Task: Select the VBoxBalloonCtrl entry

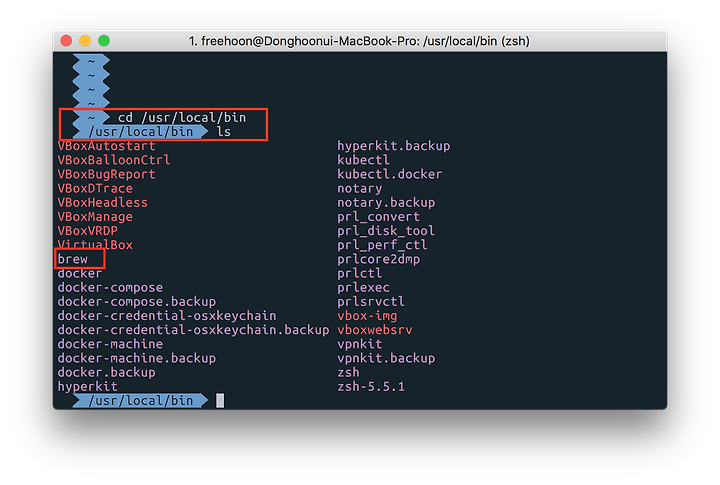Action: [114, 160]
